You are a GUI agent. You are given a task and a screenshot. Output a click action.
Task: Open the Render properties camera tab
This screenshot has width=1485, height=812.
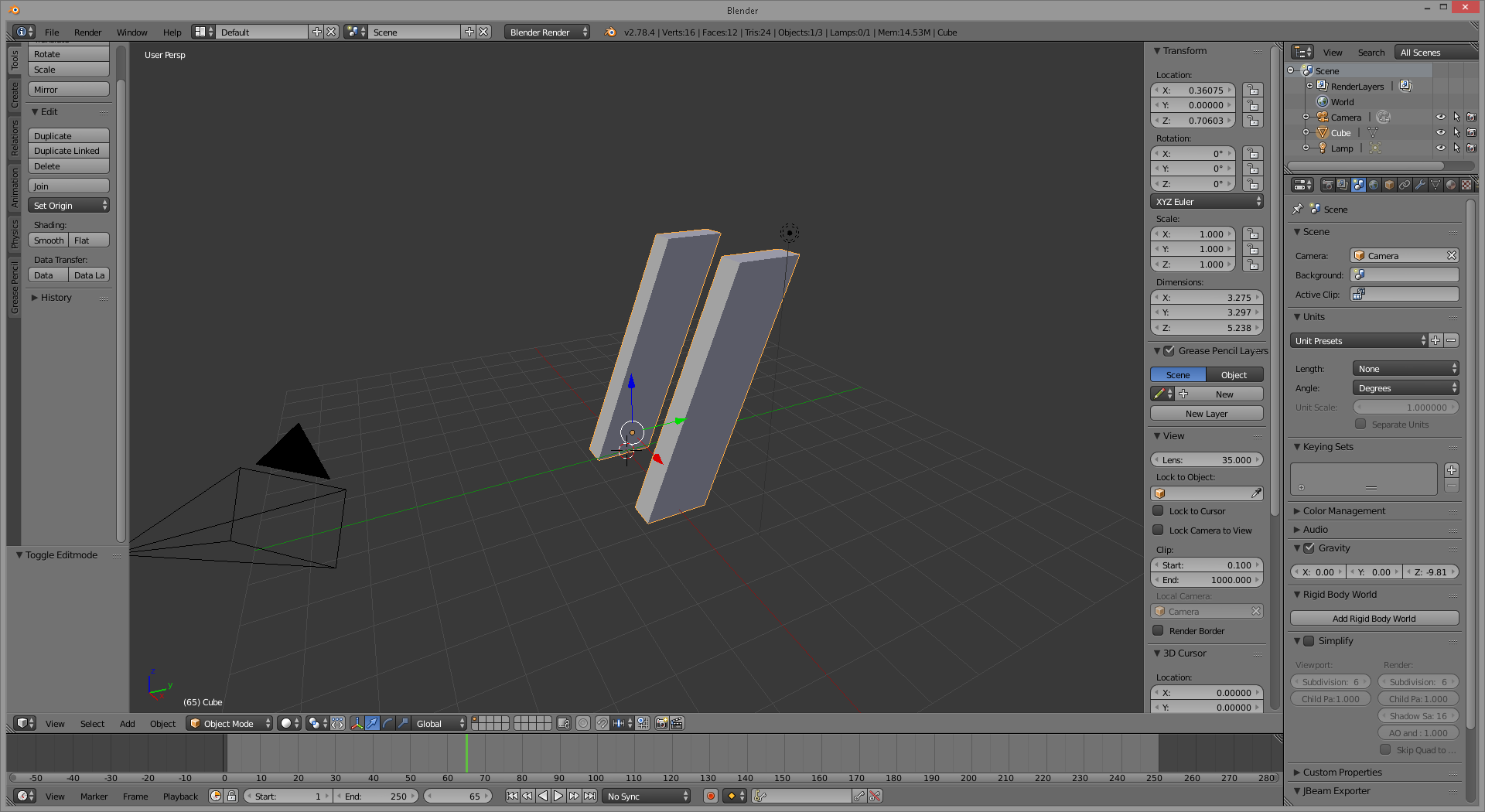point(1327,185)
